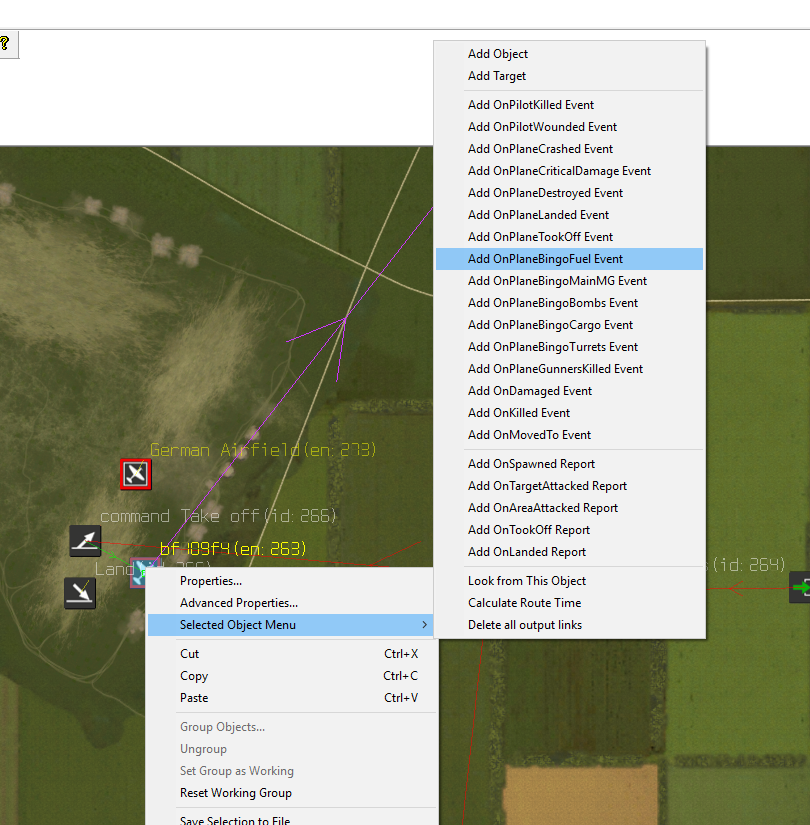Select Add OnPlaneCrashed Event
Screen dimensions: 810x825
[x=569, y=149]
